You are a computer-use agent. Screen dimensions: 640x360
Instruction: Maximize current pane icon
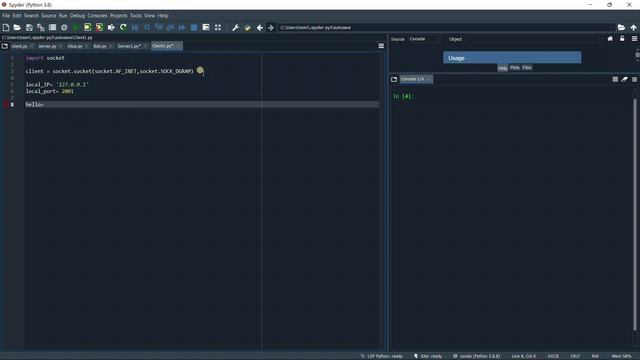pos(218,27)
